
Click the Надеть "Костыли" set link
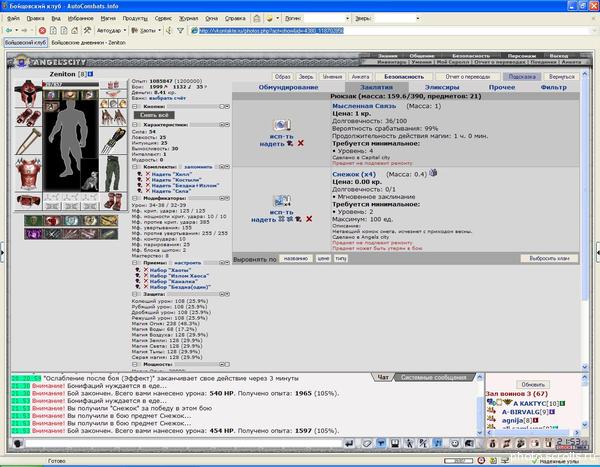tap(176, 180)
